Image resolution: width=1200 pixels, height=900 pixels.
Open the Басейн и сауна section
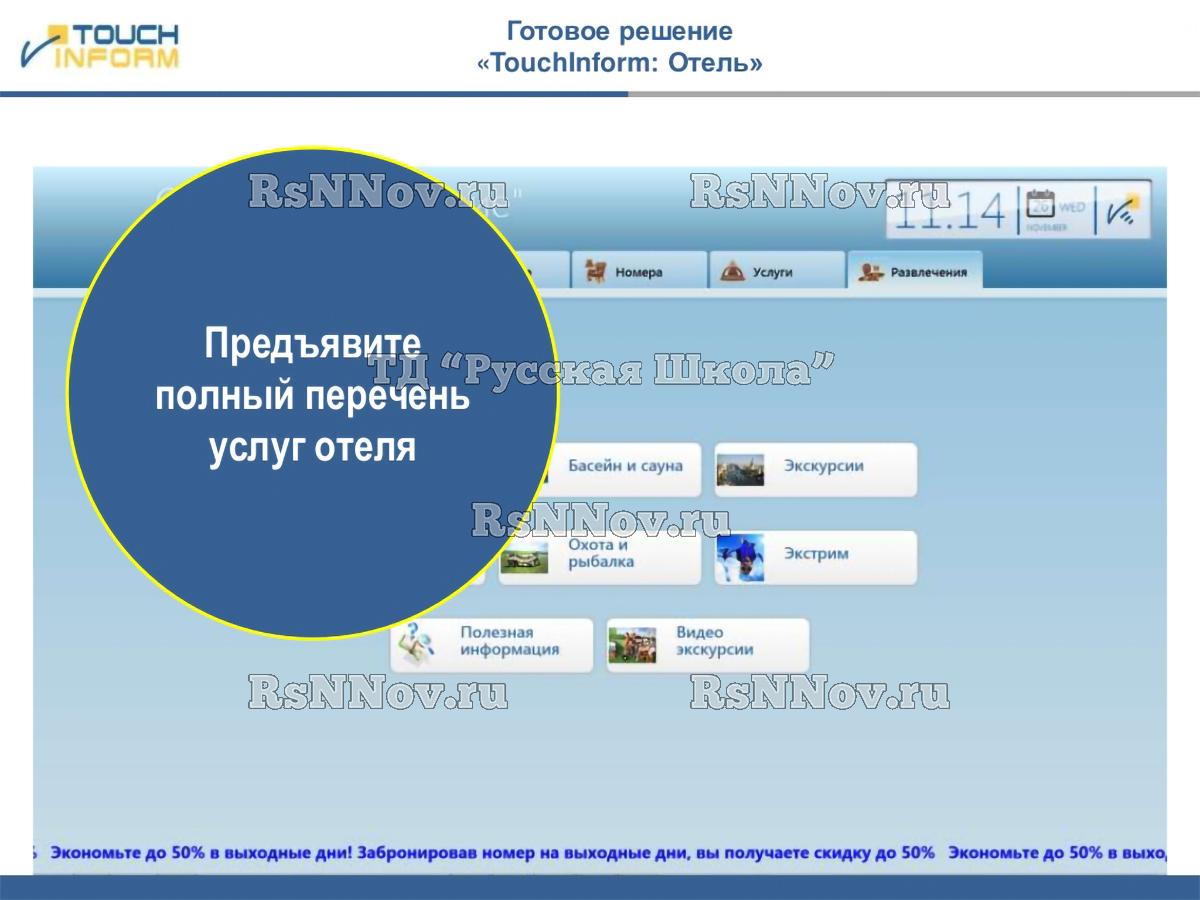point(600,470)
